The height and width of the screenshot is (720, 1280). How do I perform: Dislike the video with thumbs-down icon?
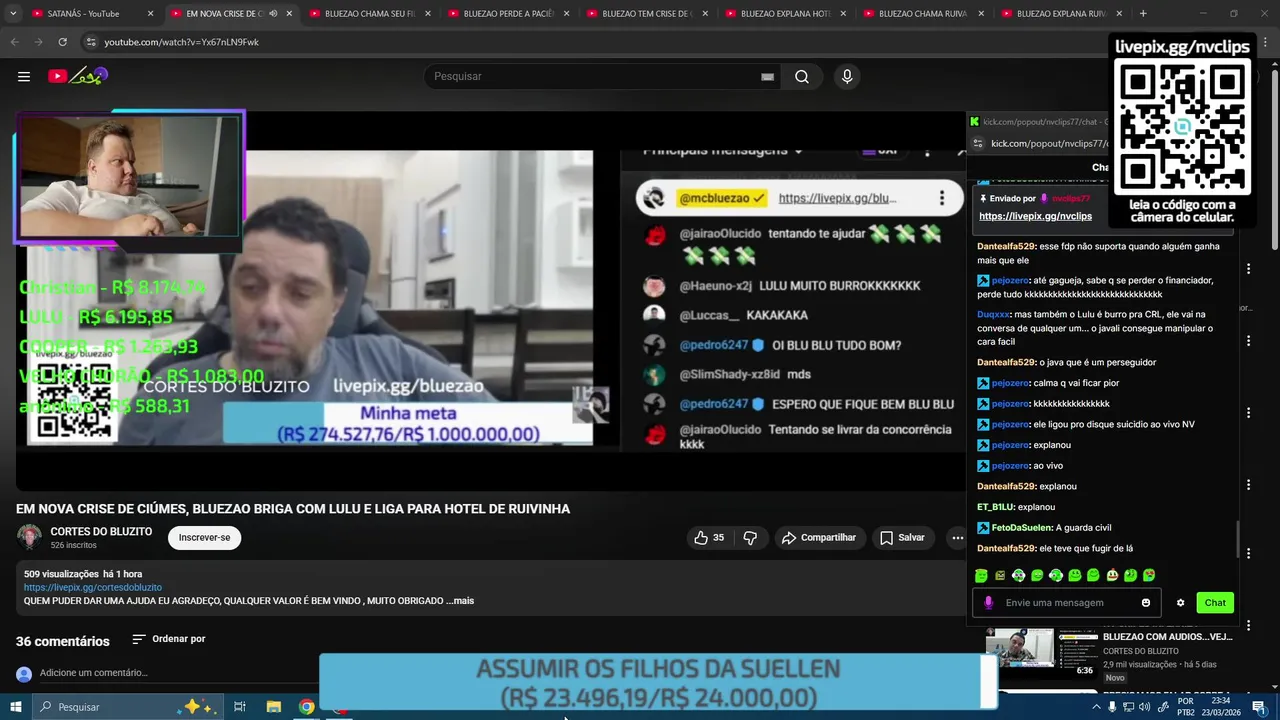[750, 538]
